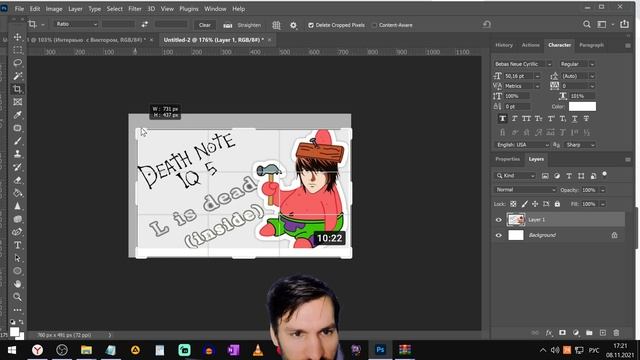Image resolution: width=640 pixels, height=360 pixels.
Task: Toggle Faux Bold in Character panel
Action: tap(502, 119)
